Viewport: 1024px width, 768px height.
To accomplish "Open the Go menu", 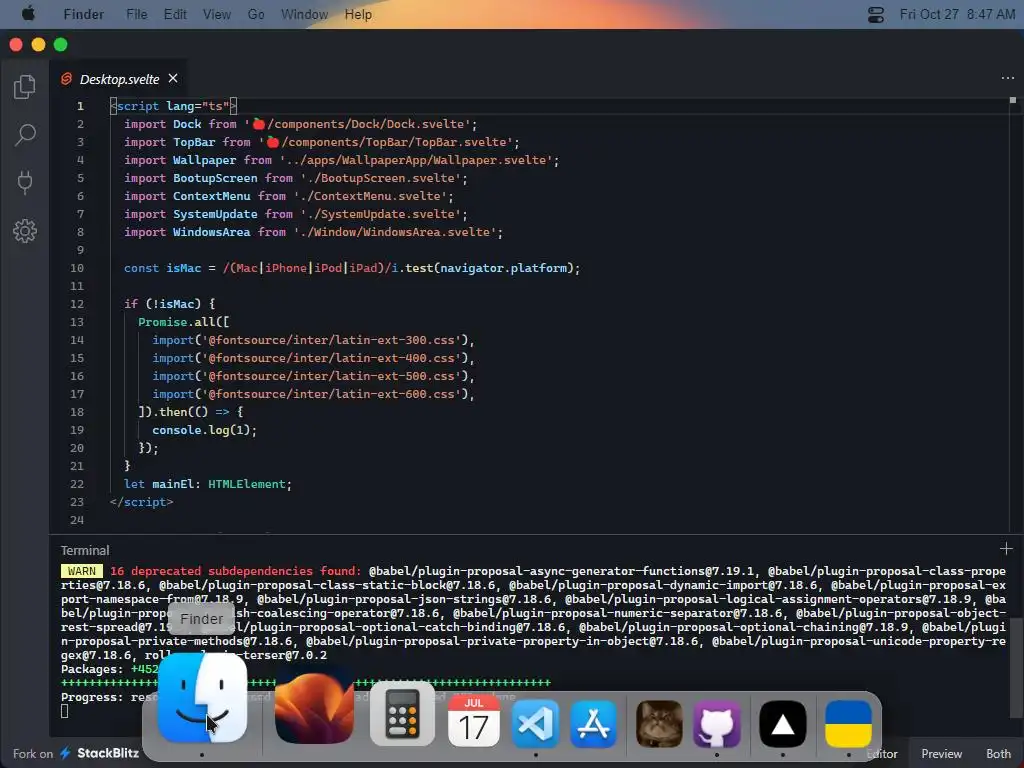I will pyautogui.click(x=256, y=14).
